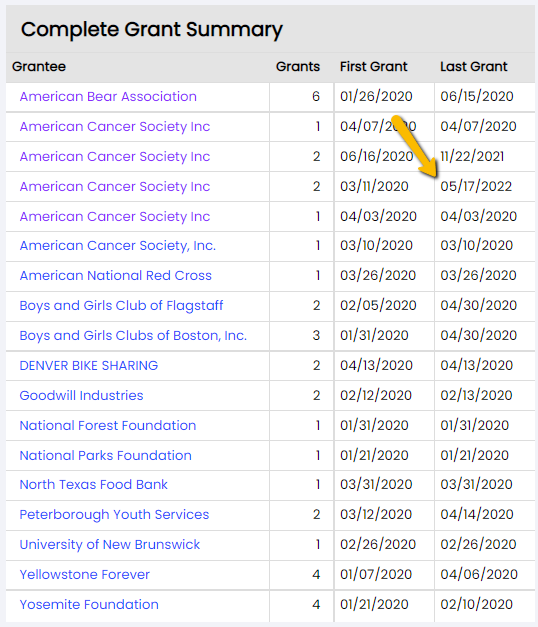Open American Cancer Society Inc with first grant 04/03/2020
The width and height of the screenshot is (538, 627).
[115, 216]
